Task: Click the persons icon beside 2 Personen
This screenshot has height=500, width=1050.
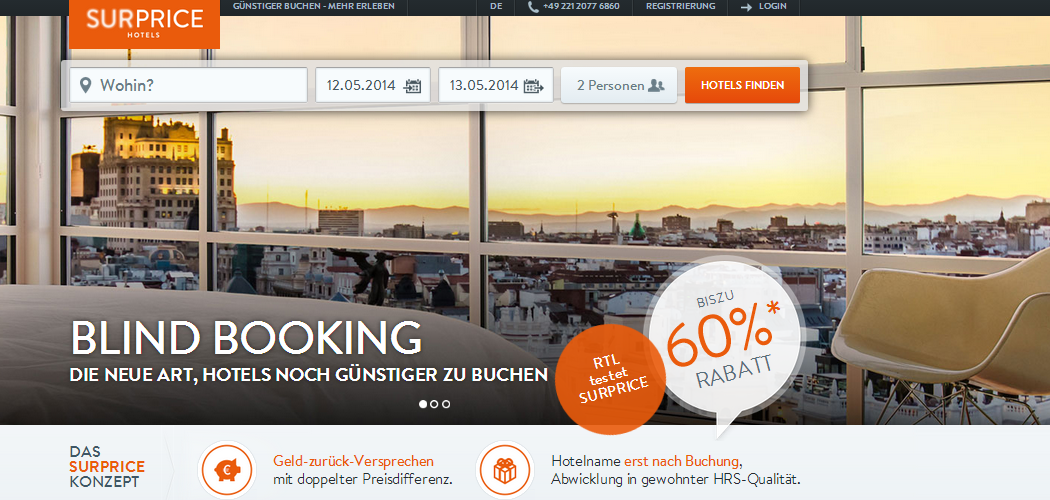Action: [656, 86]
